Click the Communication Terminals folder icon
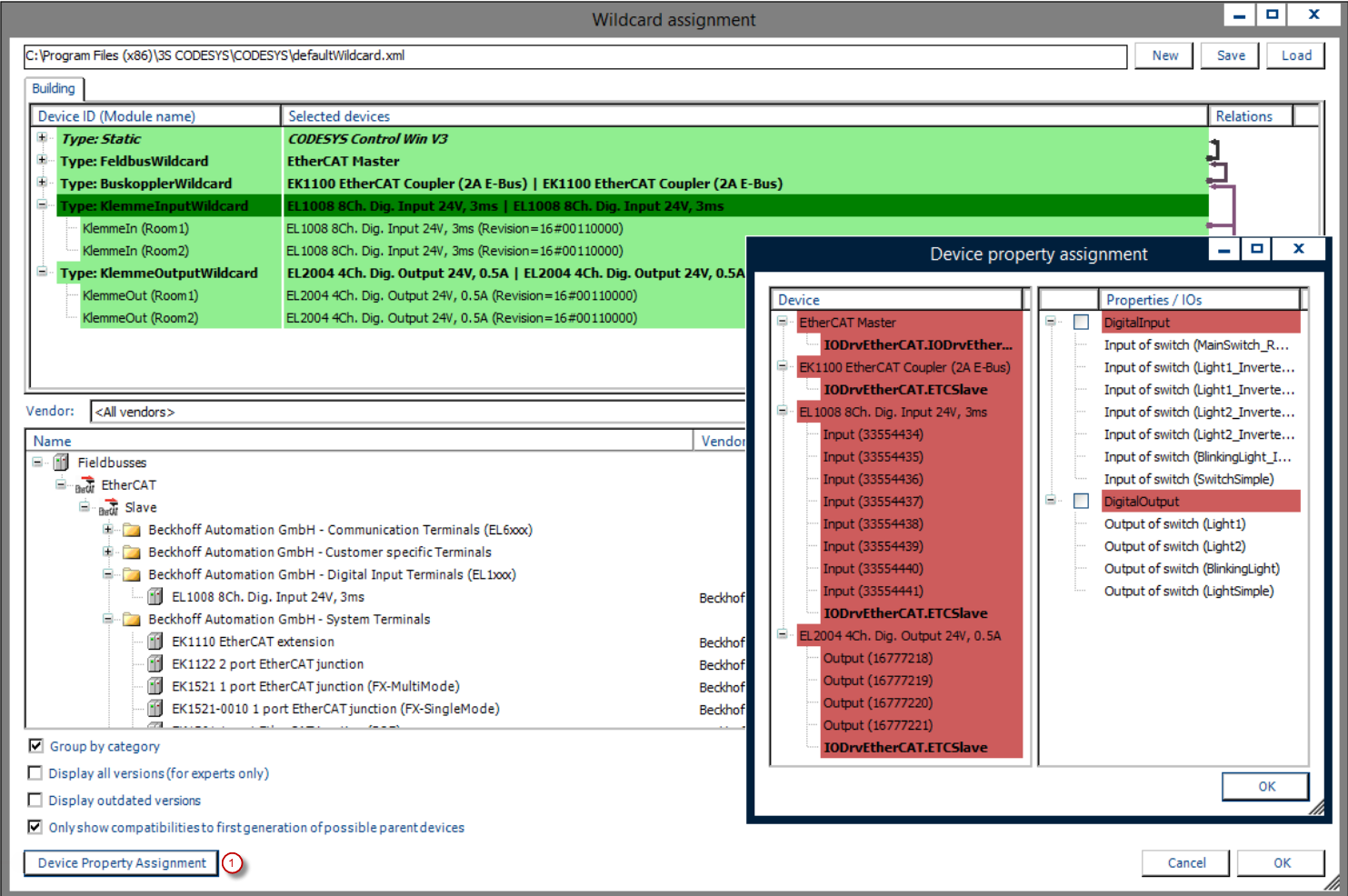Image resolution: width=1348 pixels, height=896 pixels. click(132, 530)
